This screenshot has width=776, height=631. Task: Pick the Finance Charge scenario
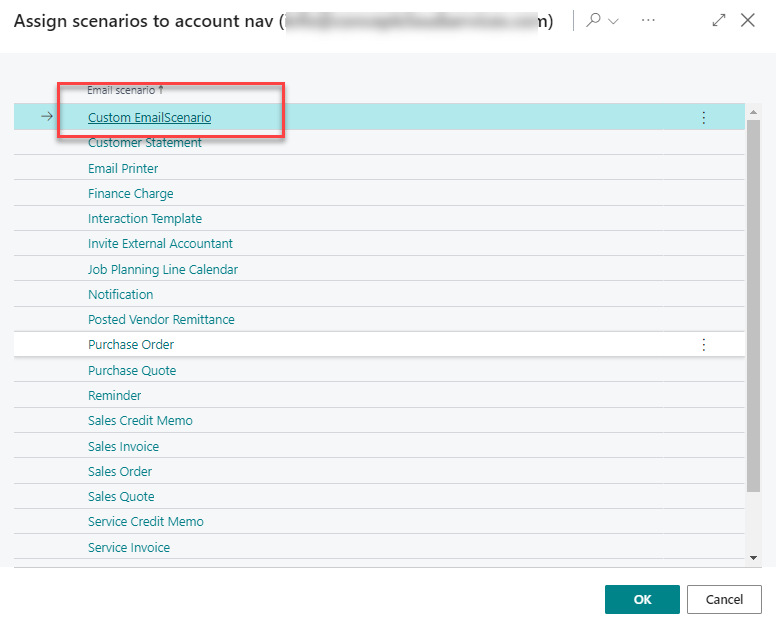(x=131, y=194)
